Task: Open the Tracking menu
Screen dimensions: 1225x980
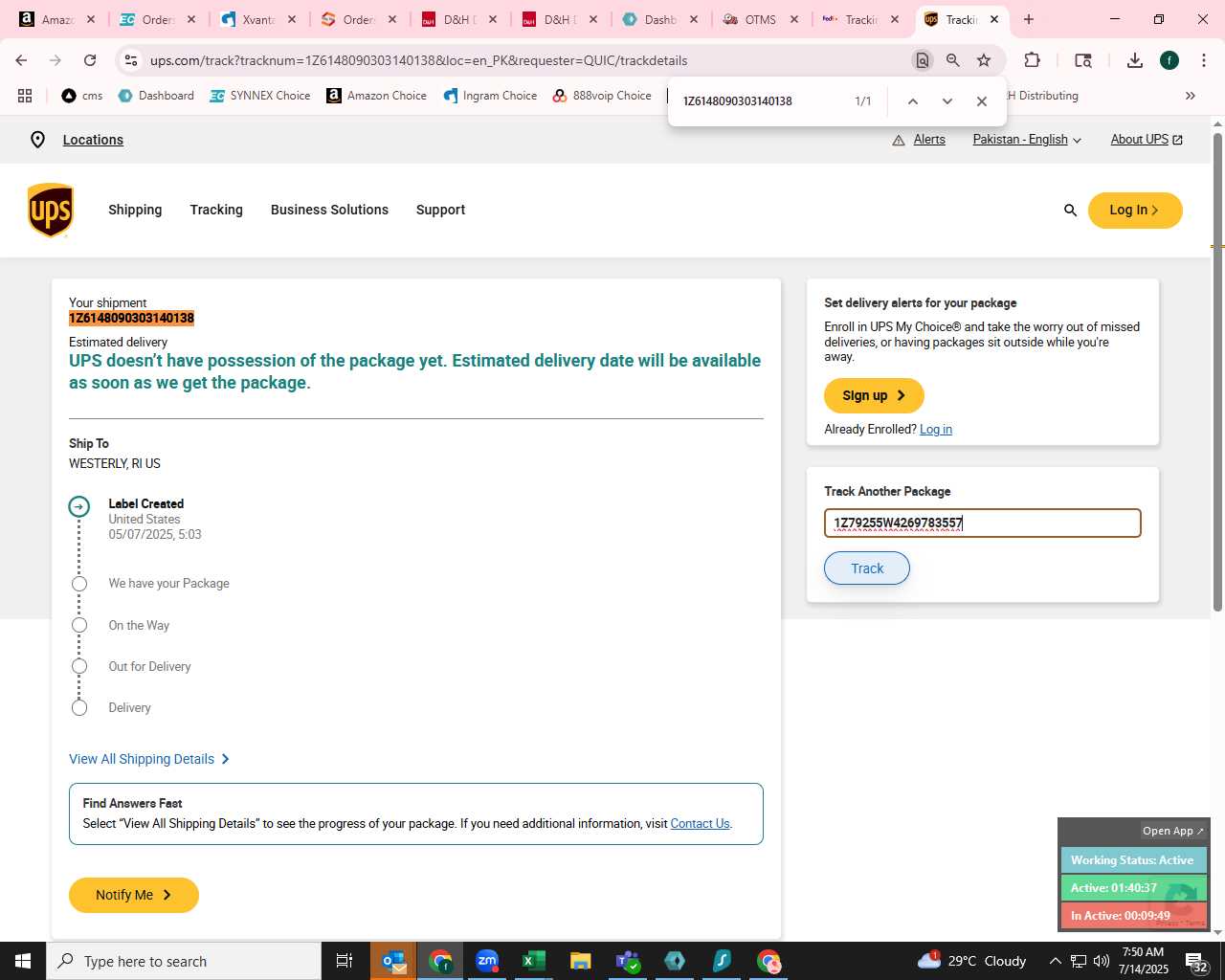Action: (x=216, y=210)
